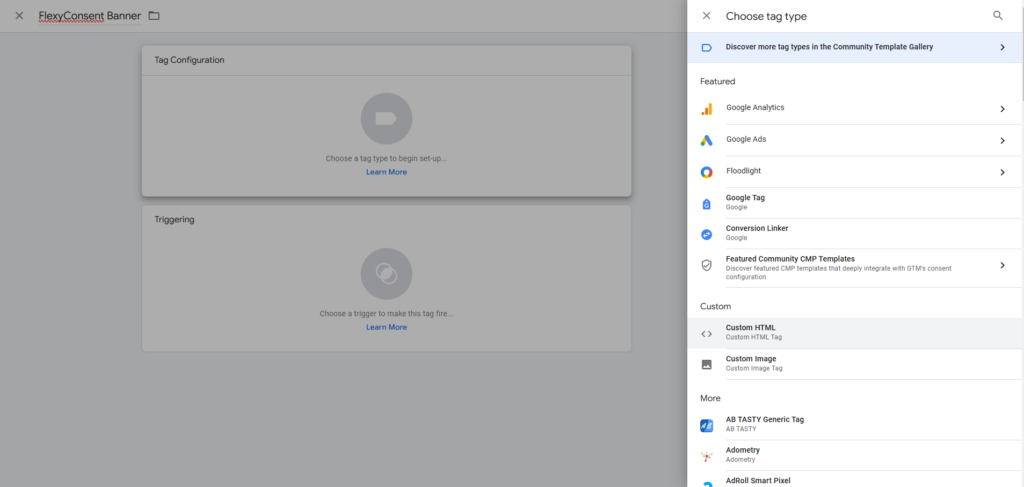Click folder icon next to FlexyConsent Banner
This screenshot has height=487, width=1024.
pos(153,16)
